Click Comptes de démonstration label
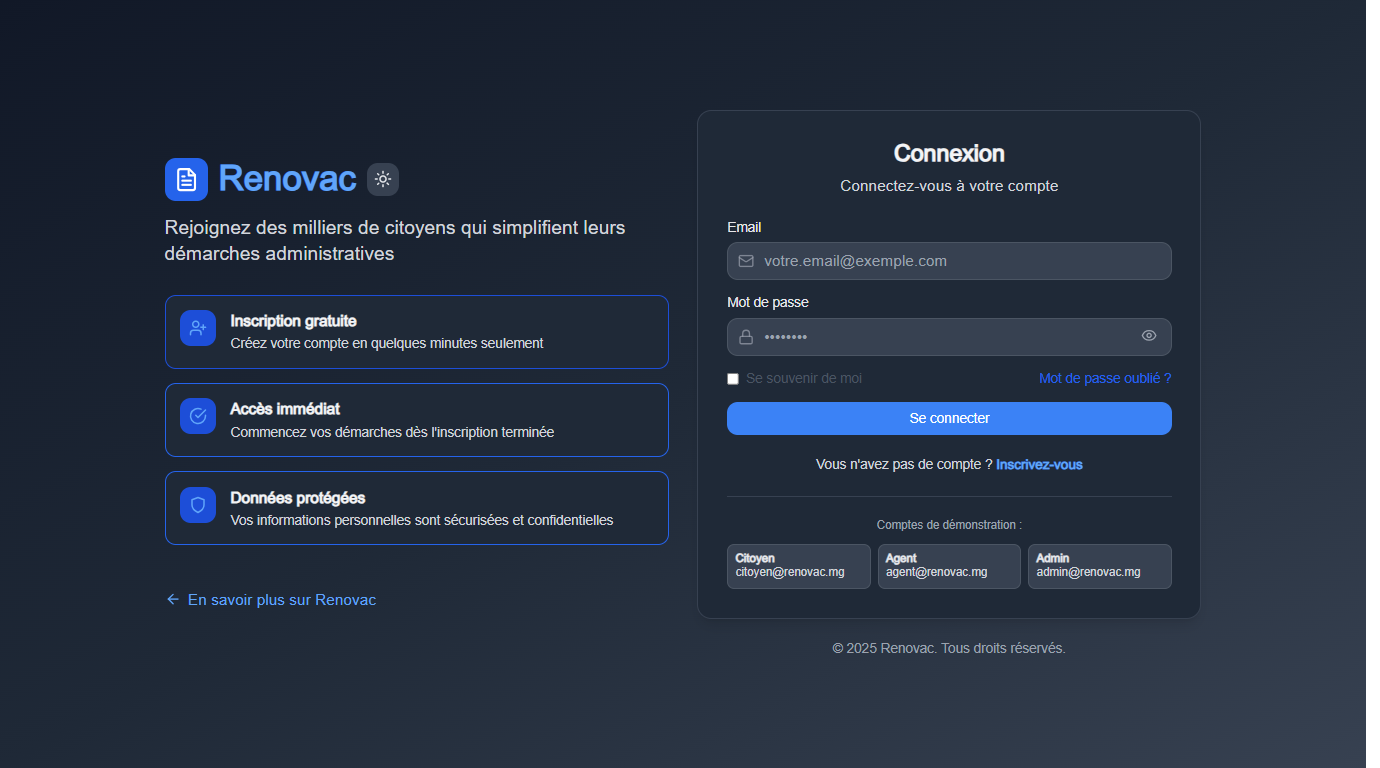Viewport: 1380px width, 768px height. click(x=949, y=525)
